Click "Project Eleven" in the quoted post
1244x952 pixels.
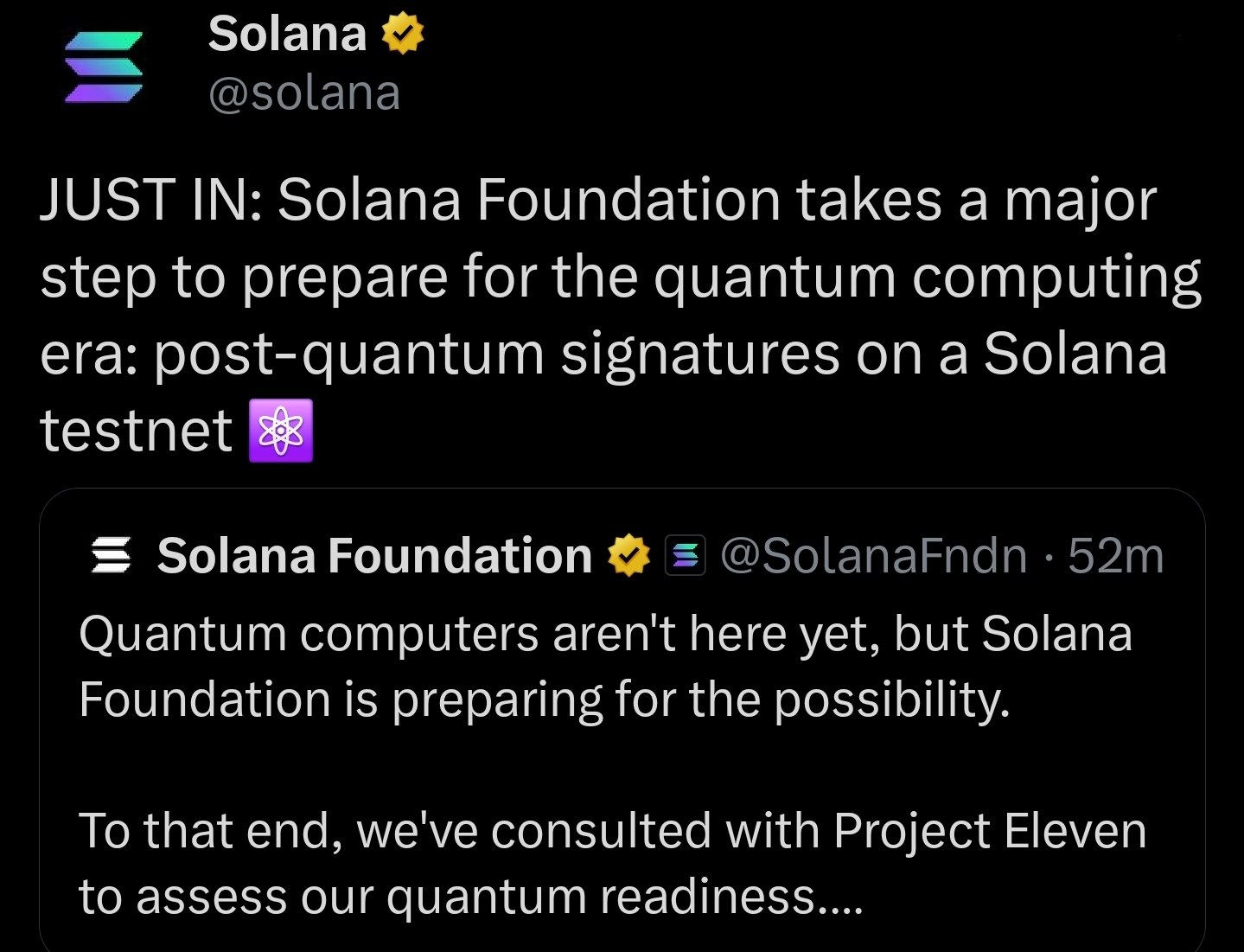[x=990, y=831]
